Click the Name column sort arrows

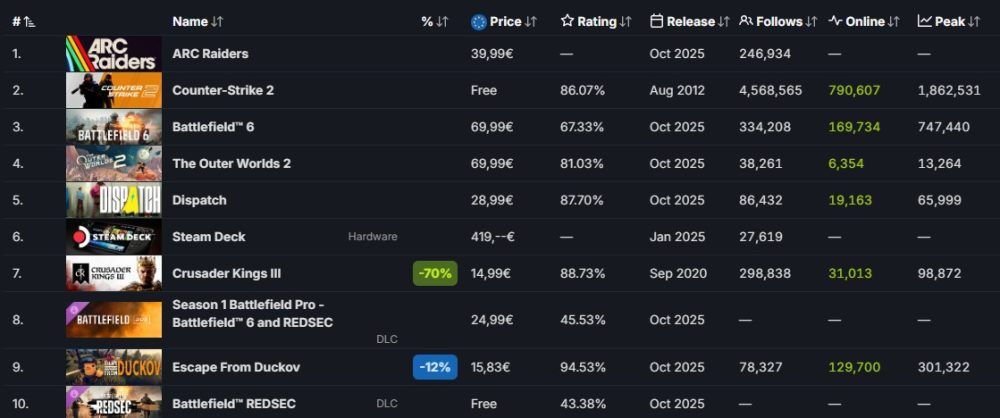click(217, 22)
